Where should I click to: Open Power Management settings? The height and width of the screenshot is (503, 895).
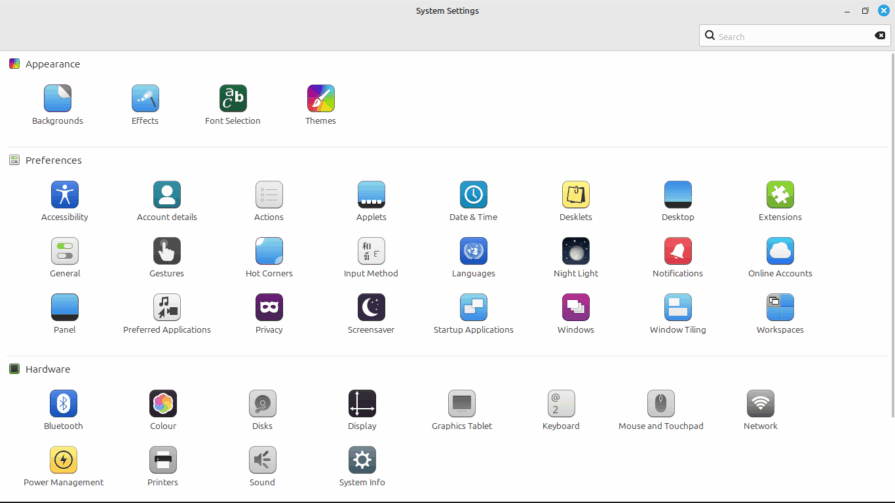[x=64, y=460]
